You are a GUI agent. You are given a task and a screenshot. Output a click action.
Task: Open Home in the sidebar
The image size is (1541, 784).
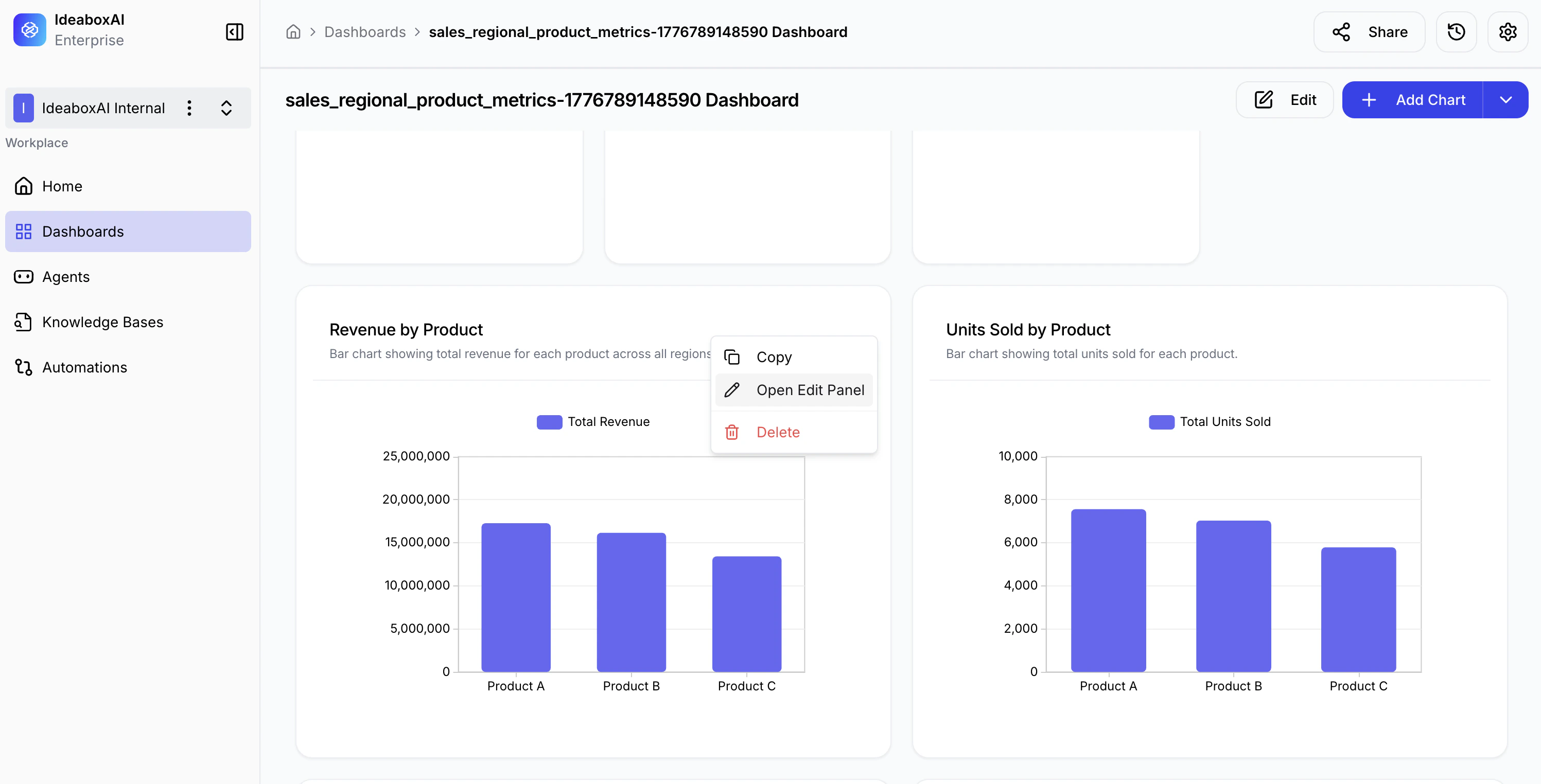click(x=128, y=186)
